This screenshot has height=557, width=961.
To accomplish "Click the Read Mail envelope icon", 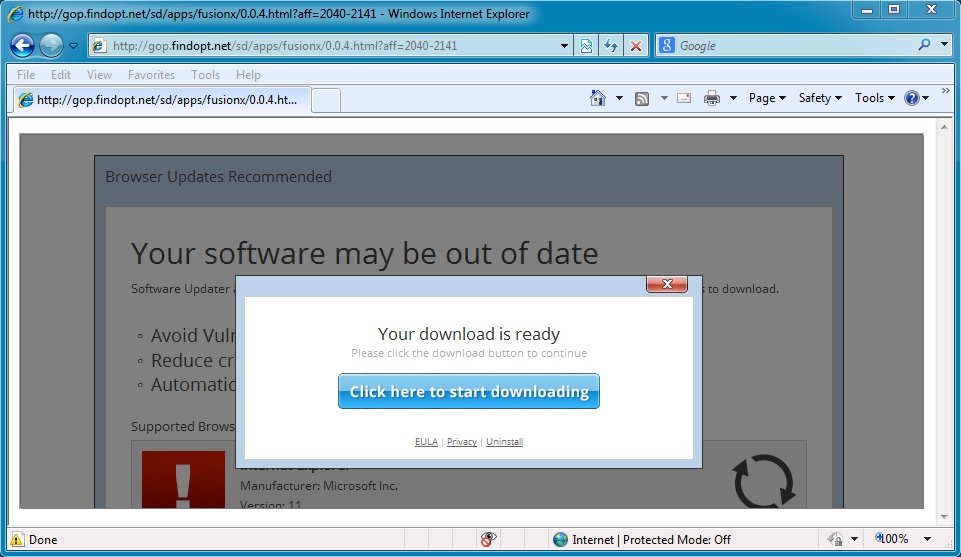I will click(x=684, y=98).
